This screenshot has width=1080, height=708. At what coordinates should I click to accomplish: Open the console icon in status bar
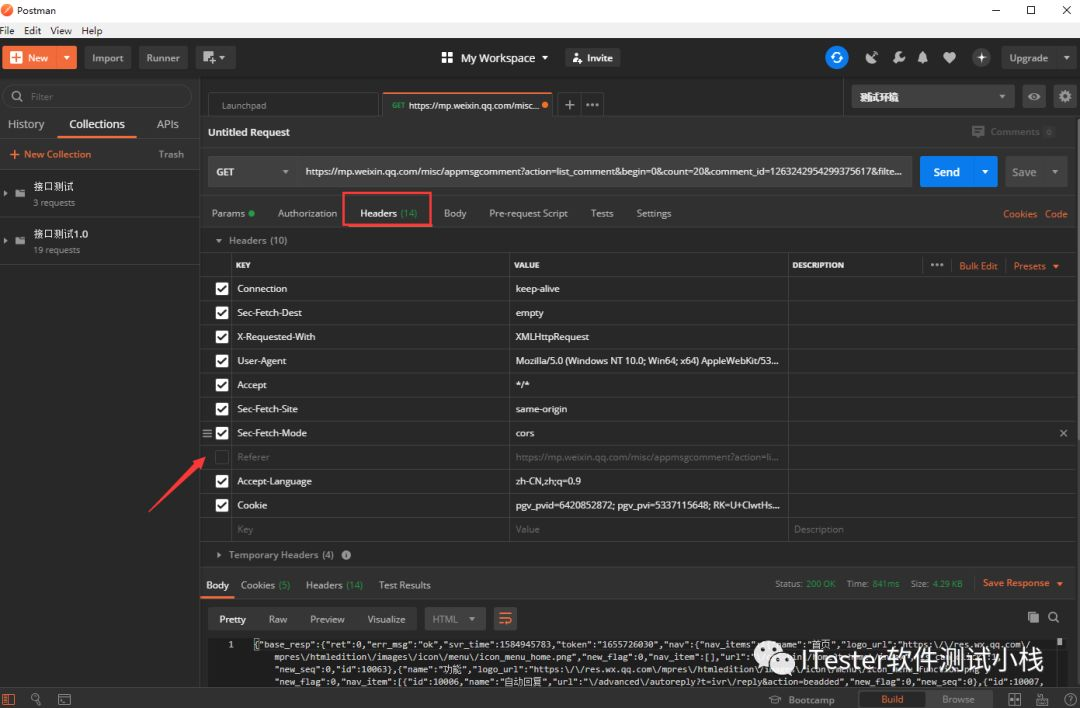click(64, 699)
